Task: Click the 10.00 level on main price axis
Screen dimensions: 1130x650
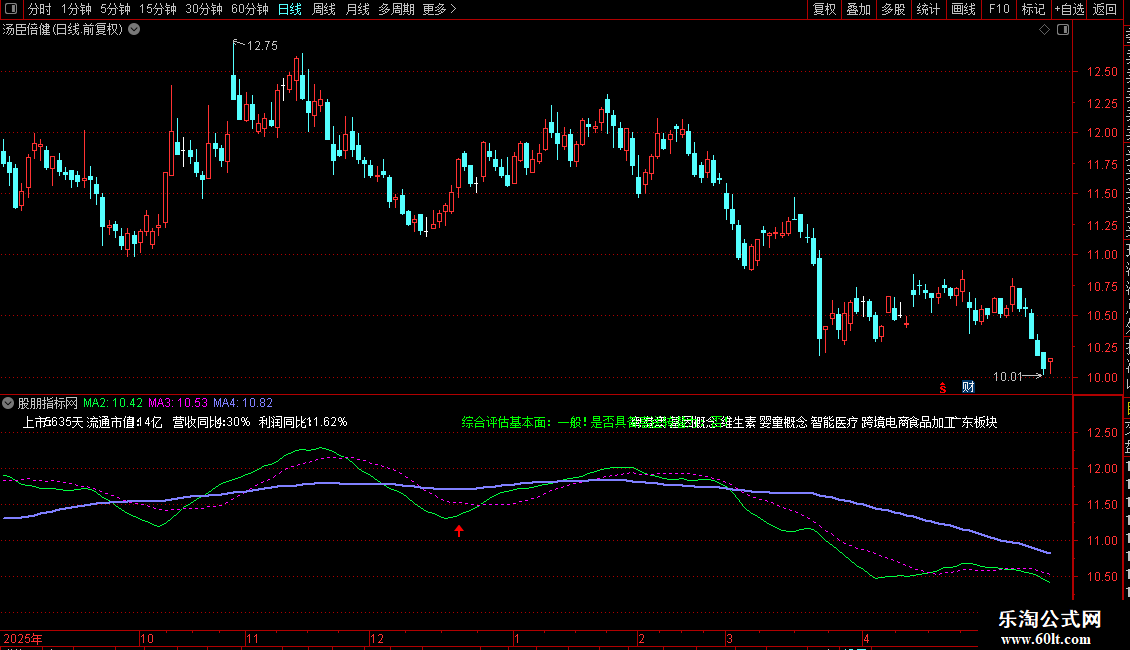Action: [1103, 378]
